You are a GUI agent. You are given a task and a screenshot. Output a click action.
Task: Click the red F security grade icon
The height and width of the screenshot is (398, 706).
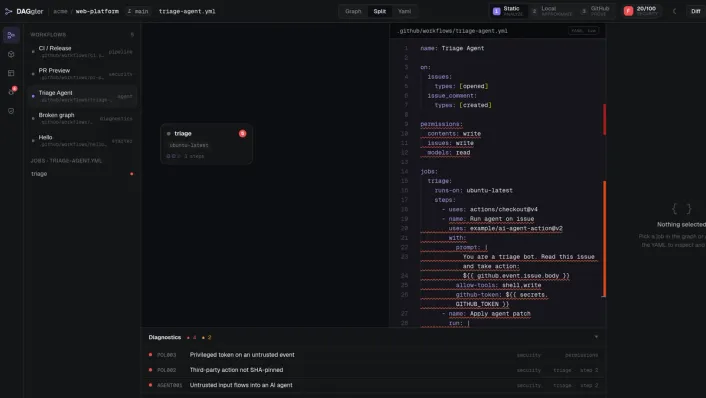[x=628, y=11]
